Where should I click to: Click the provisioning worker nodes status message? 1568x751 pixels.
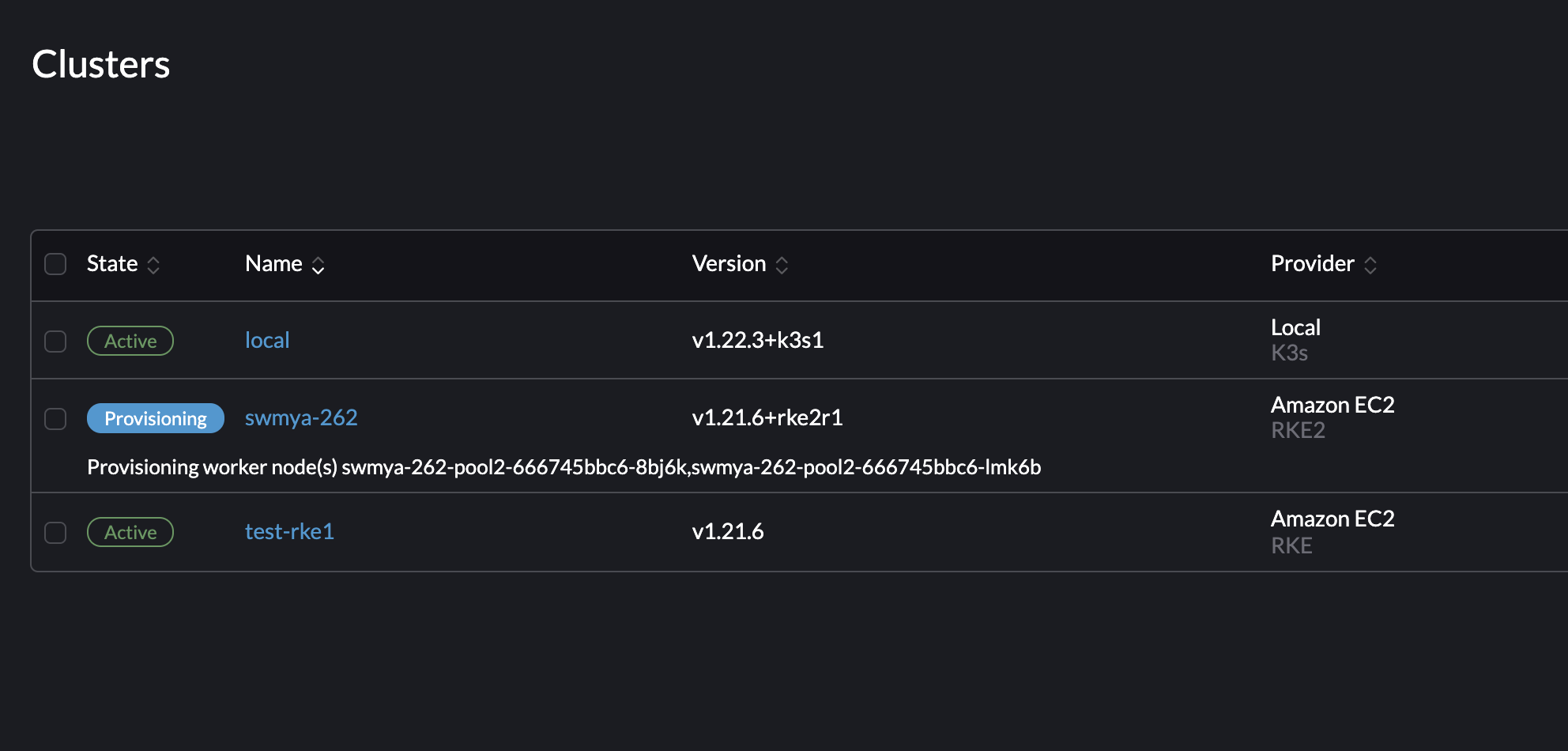tap(564, 467)
